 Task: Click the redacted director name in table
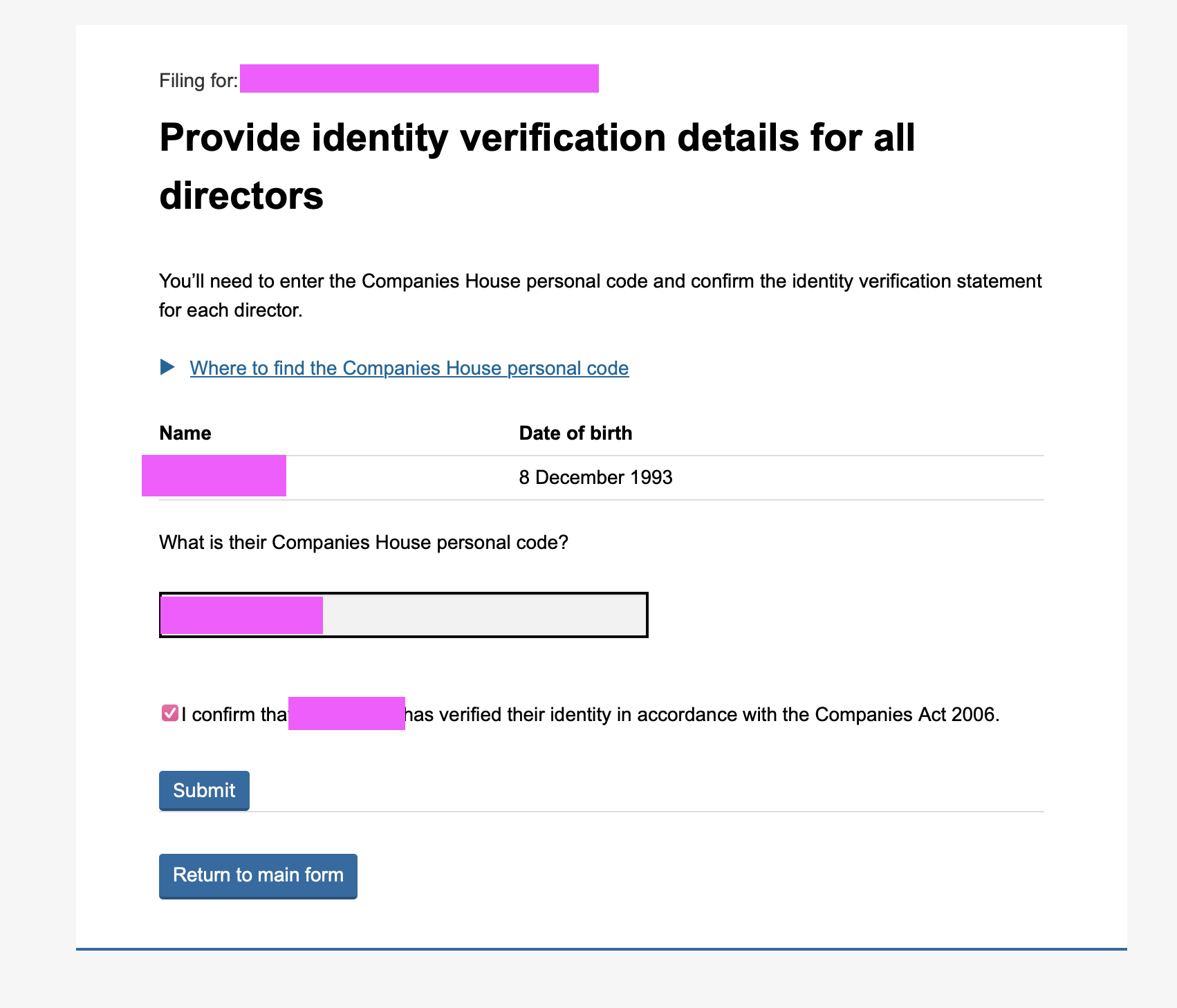point(214,476)
